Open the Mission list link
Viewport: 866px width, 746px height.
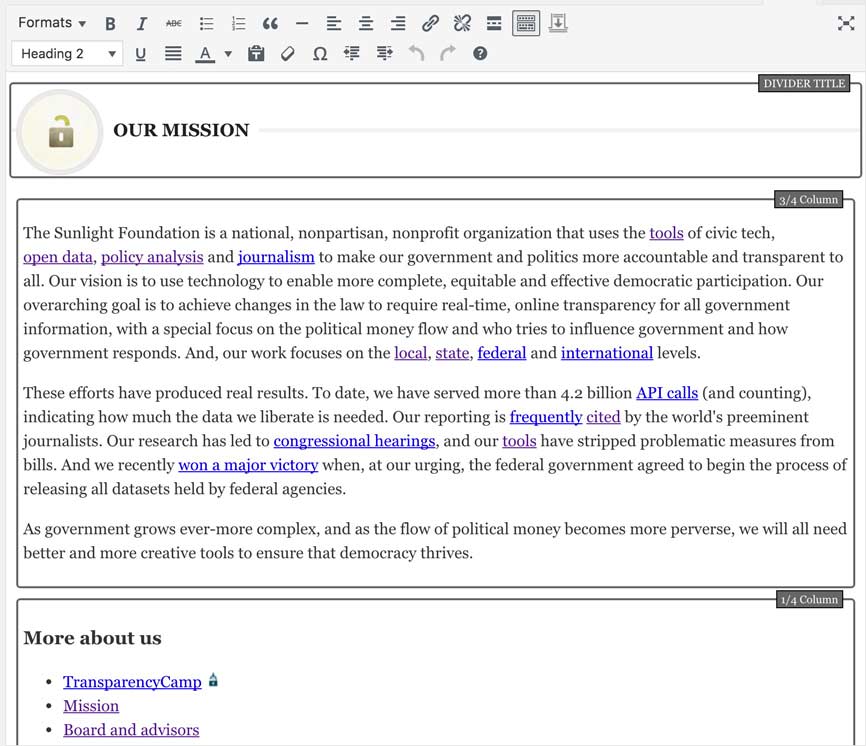point(91,706)
